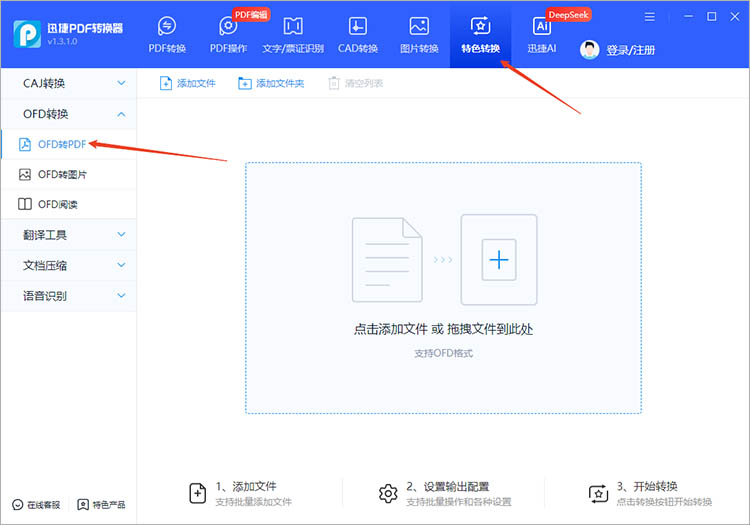The image size is (750, 525).
Task: Click the OFD转换 section header
Action: [x=69, y=114]
